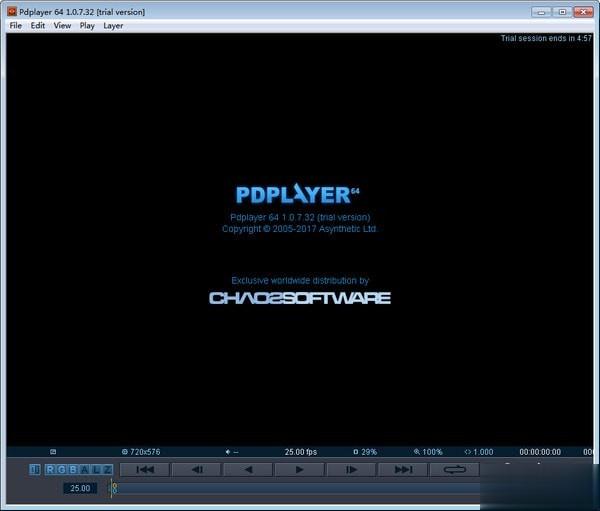Toggle the G green channel
Screen dimensions: 600x511
pyautogui.click(x=62, y=469)
